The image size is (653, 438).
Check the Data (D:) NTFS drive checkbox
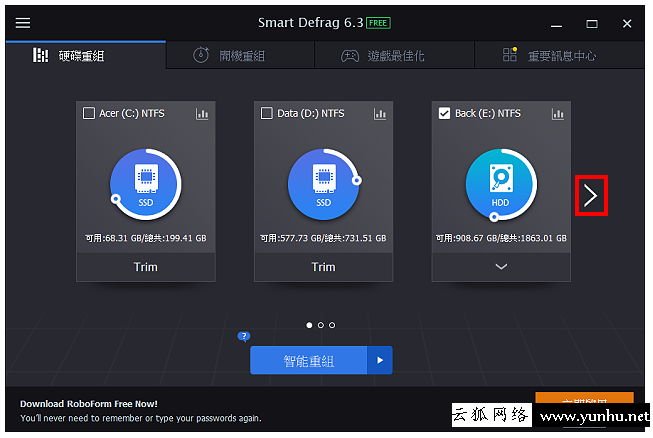[x=267, y=113]
